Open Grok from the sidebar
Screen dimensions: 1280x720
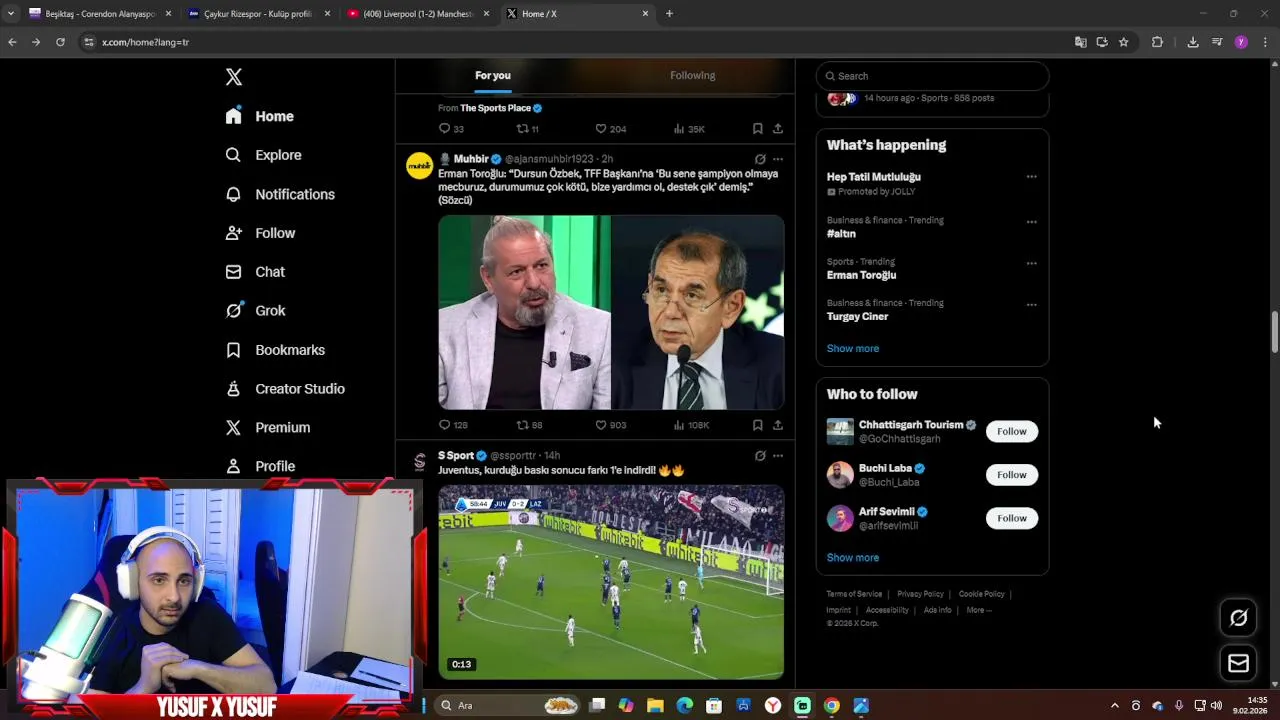click(256, 311)
